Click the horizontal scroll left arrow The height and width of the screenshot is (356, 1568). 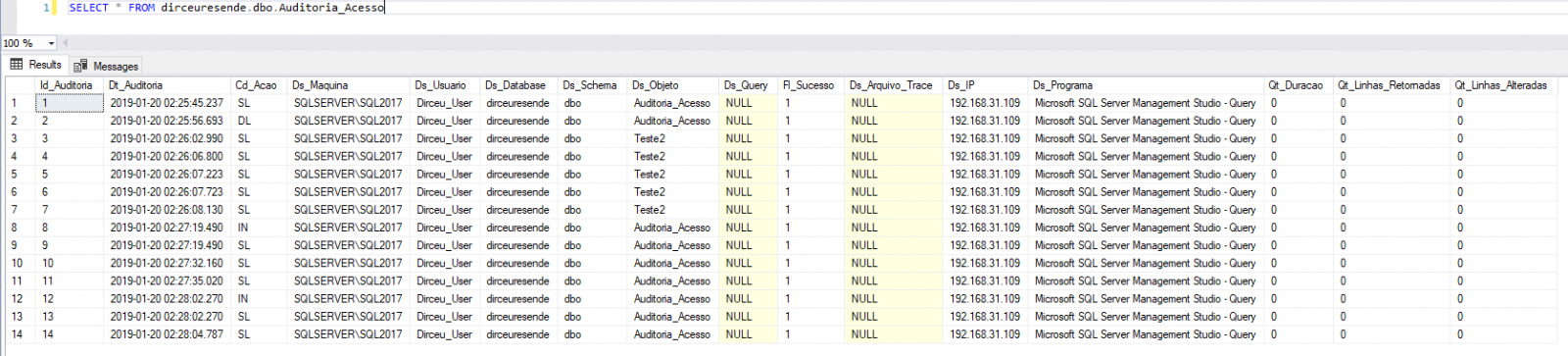pyautogui.click(x=66, y=43)
